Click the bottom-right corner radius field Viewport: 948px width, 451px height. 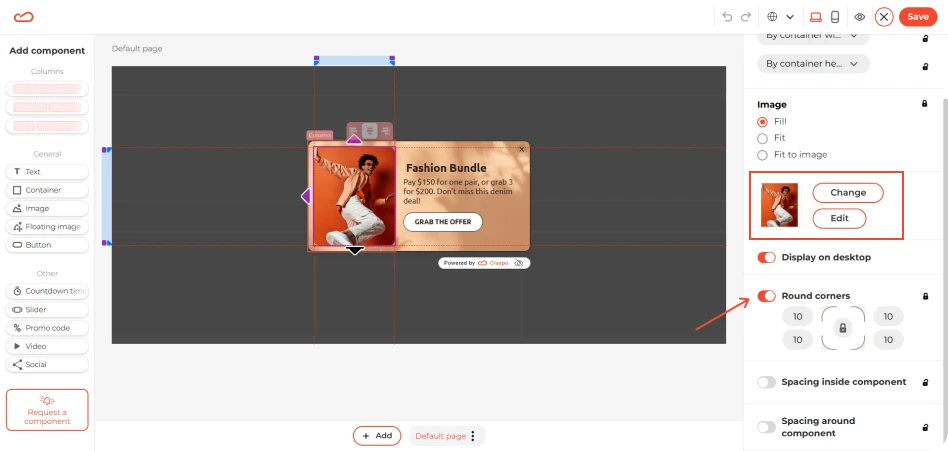coord(888,340)
